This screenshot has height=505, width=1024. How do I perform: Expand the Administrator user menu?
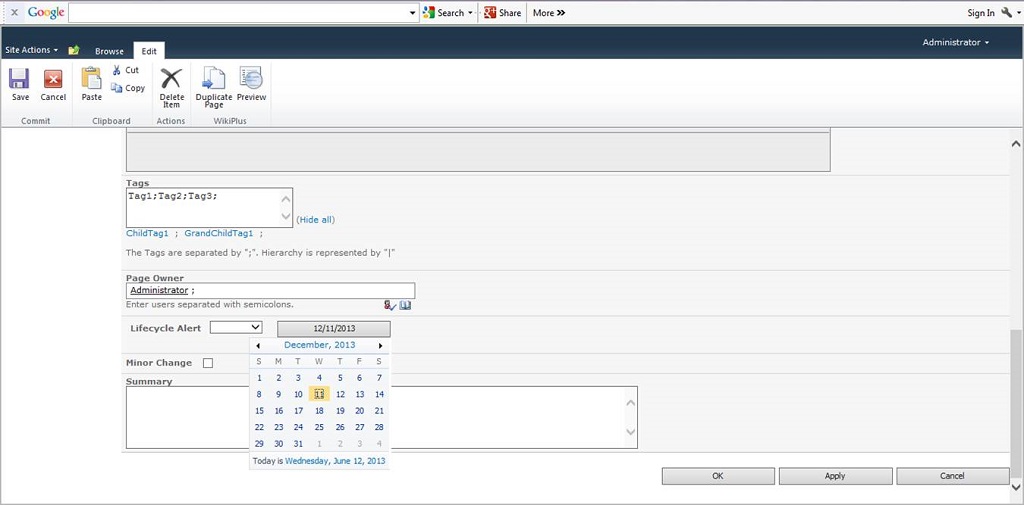956,43
